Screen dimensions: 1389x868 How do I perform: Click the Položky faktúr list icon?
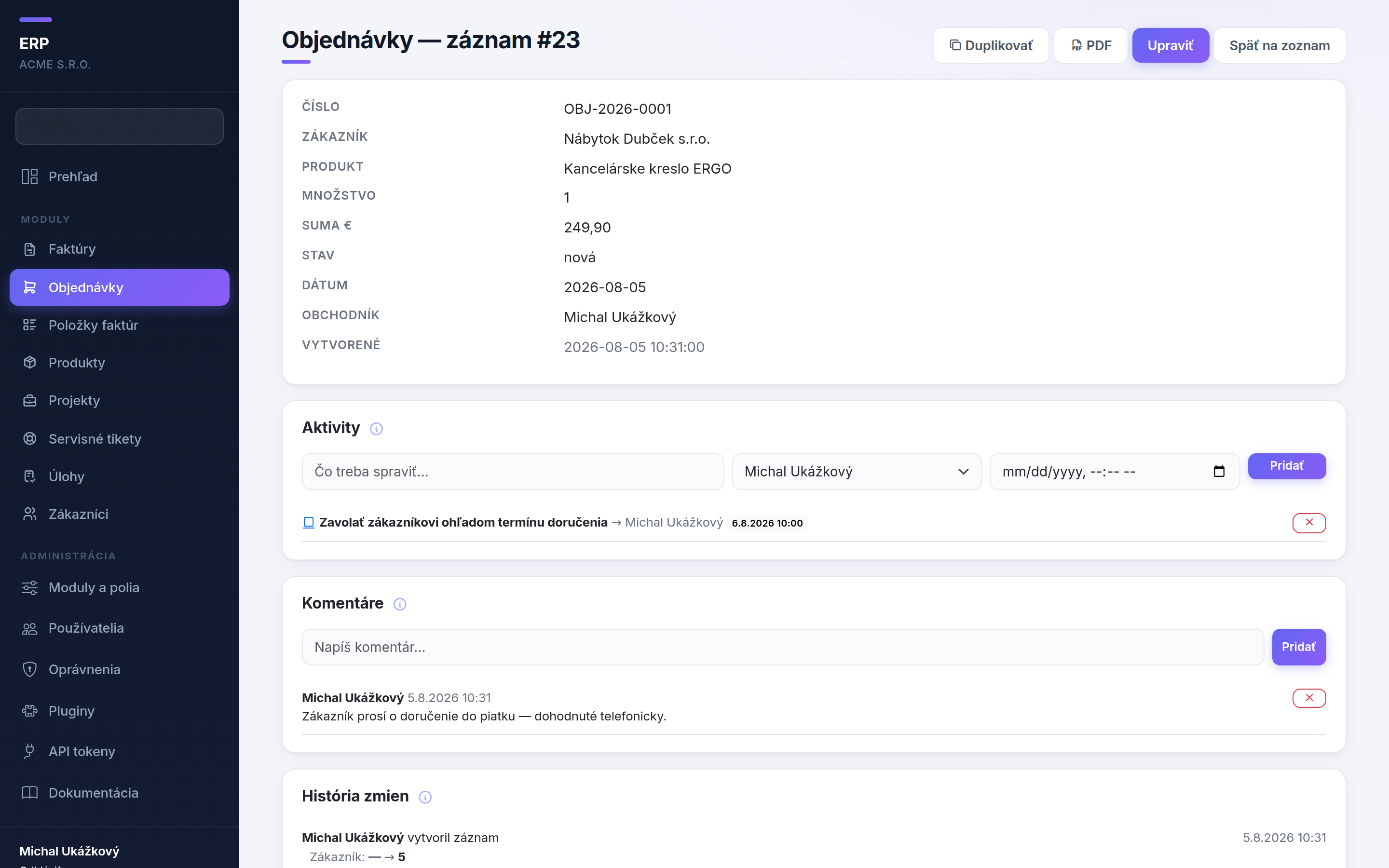pyautogui.click(x=29, y=325)
